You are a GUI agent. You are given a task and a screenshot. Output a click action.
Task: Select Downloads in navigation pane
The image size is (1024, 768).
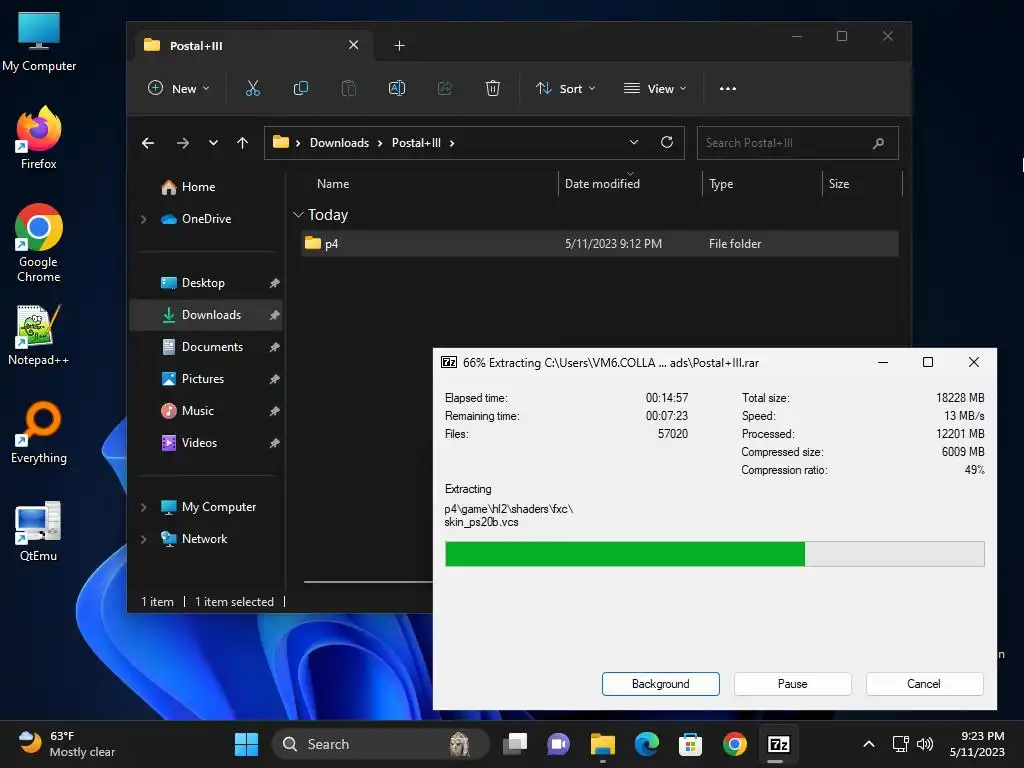(206, 315)
